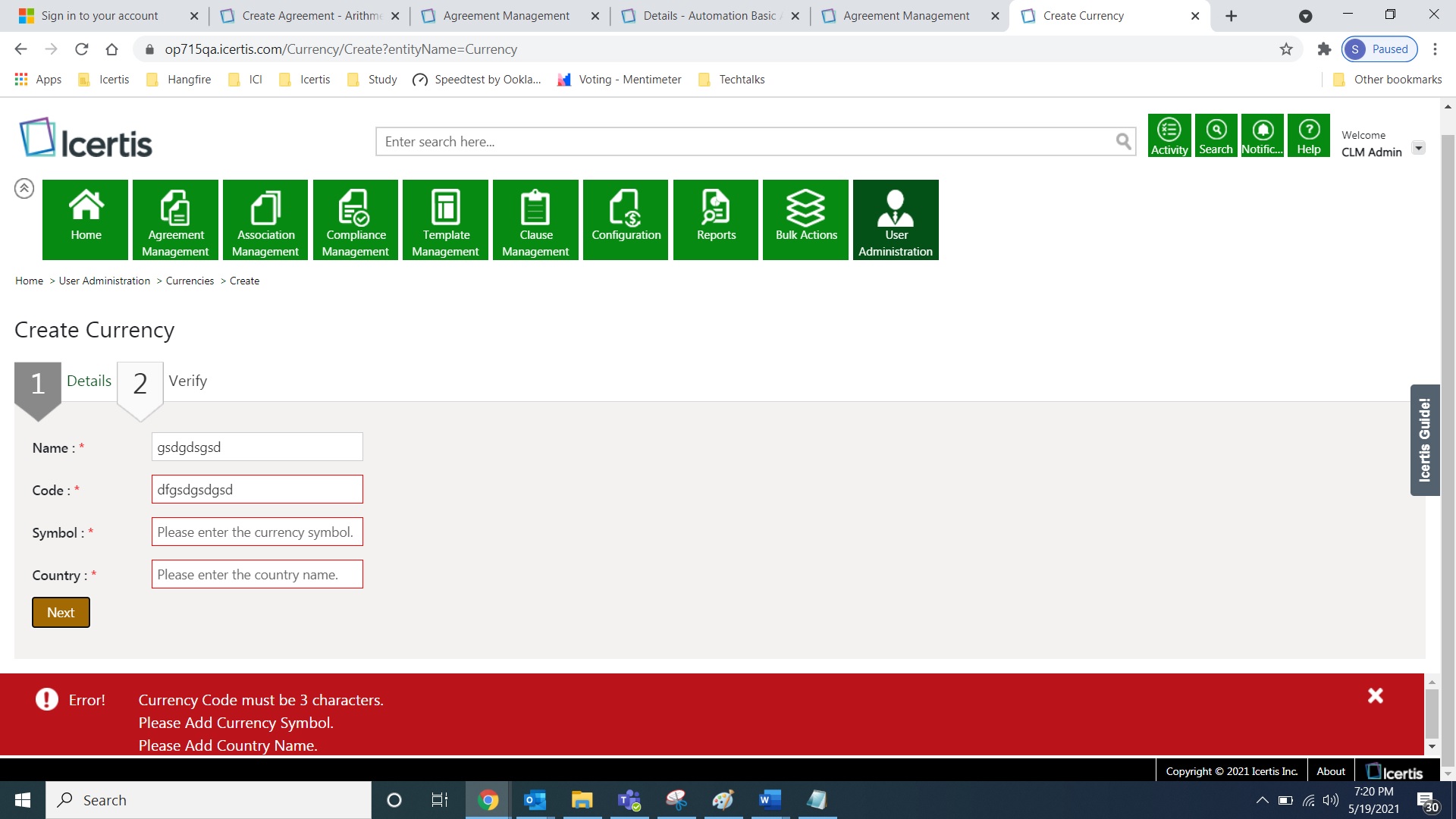Click the Icertis logo
Viewport: 1456px width, 819px height.
coord(86,138)
